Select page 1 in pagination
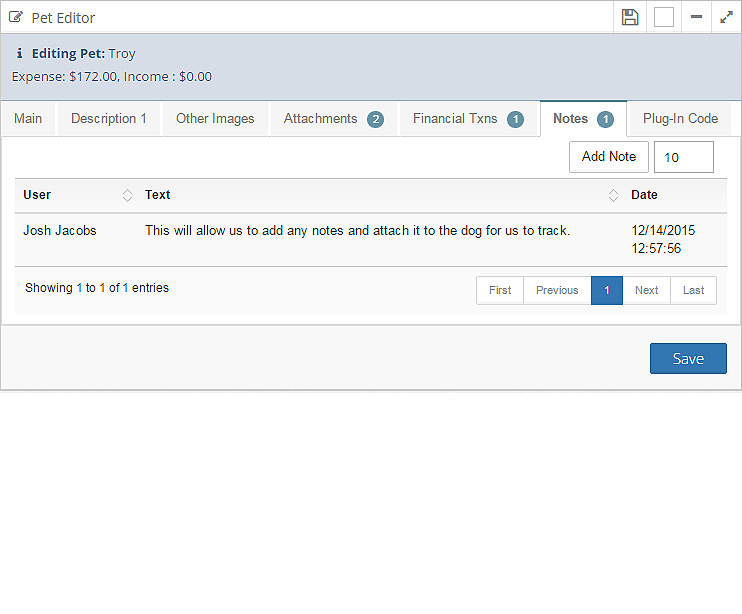 pos(607,290)
